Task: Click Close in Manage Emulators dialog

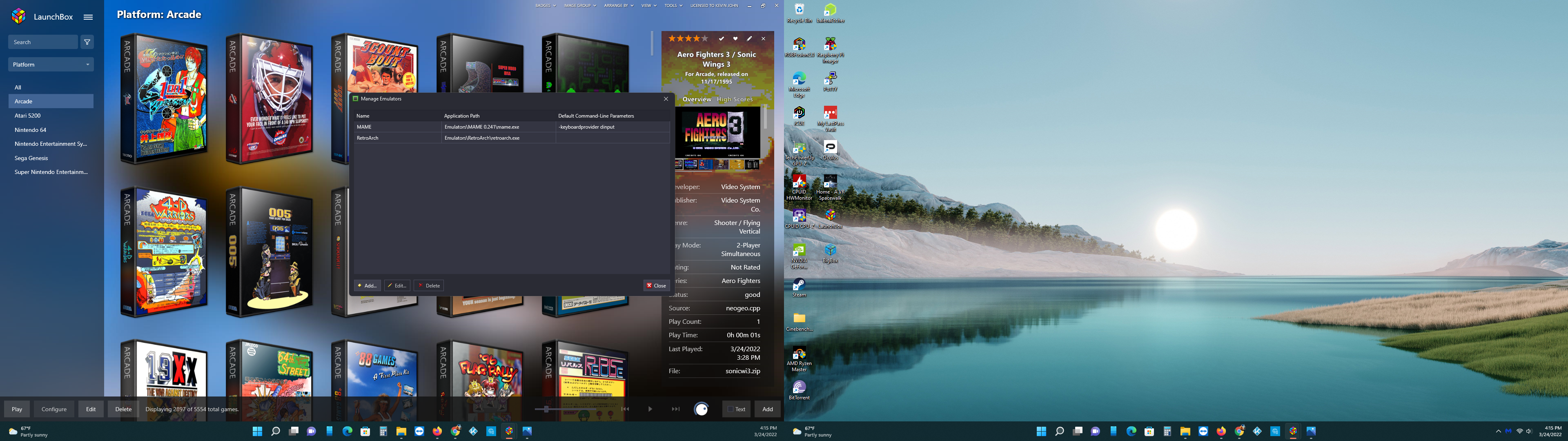Action: (x=656, y=286)
